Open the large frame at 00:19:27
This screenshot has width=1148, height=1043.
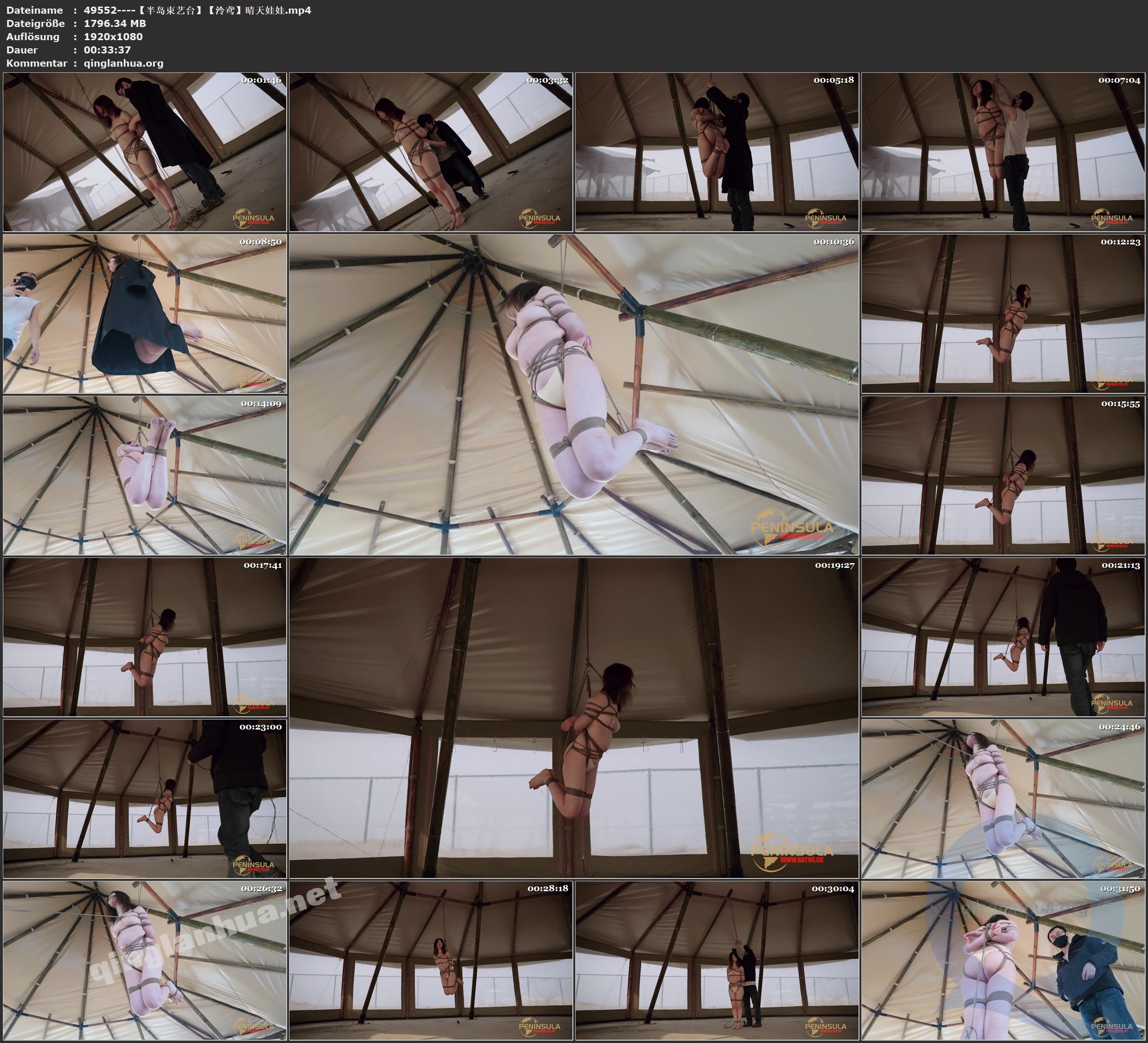coord(573,718)
